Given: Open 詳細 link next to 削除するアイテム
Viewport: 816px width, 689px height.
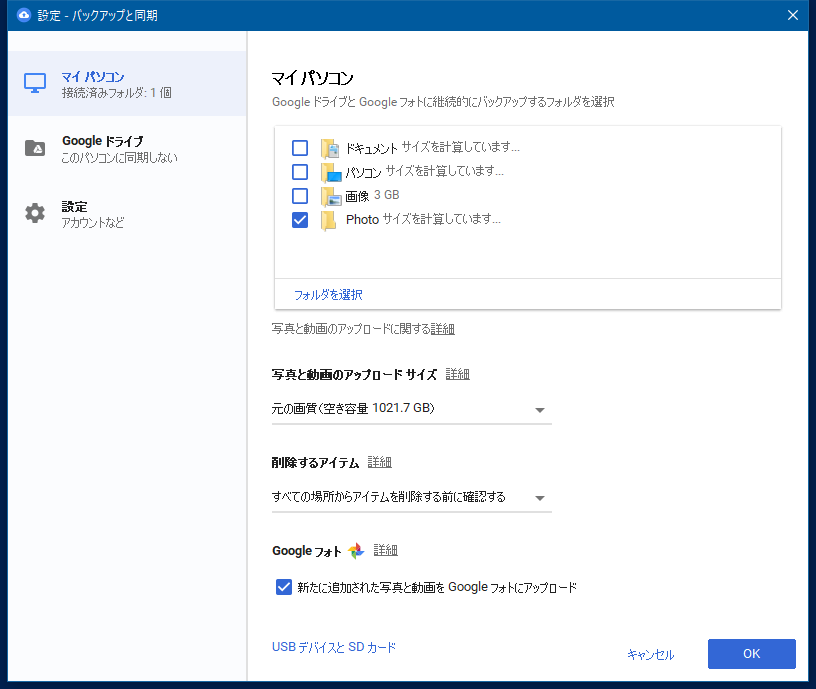Looking at the screenshot, I should coord(380,462).
